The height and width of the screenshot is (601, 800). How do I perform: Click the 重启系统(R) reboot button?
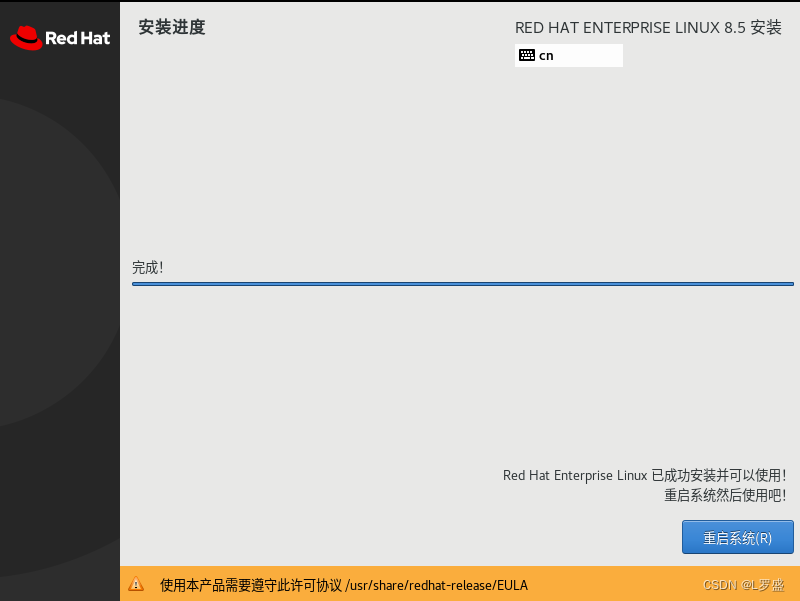click(x=737, y=537)
